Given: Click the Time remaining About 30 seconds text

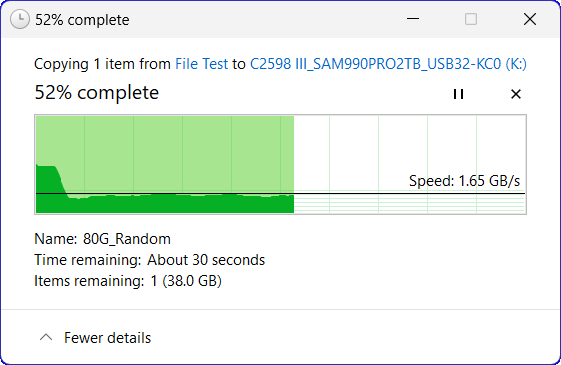Looking at the screenshot, I should [x=150, y=260].
